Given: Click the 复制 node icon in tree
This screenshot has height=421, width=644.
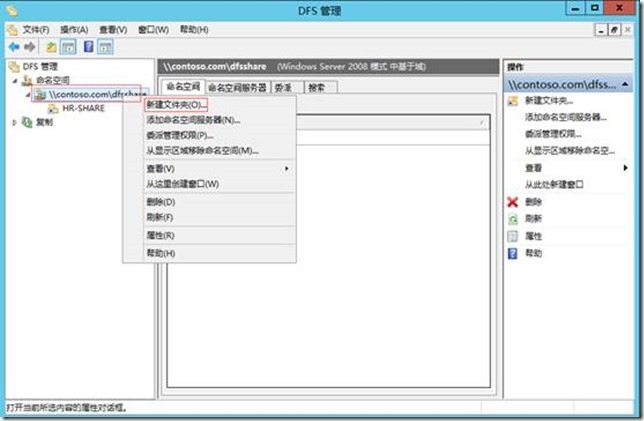Looking at the screenshot, I should pos(27,122).
